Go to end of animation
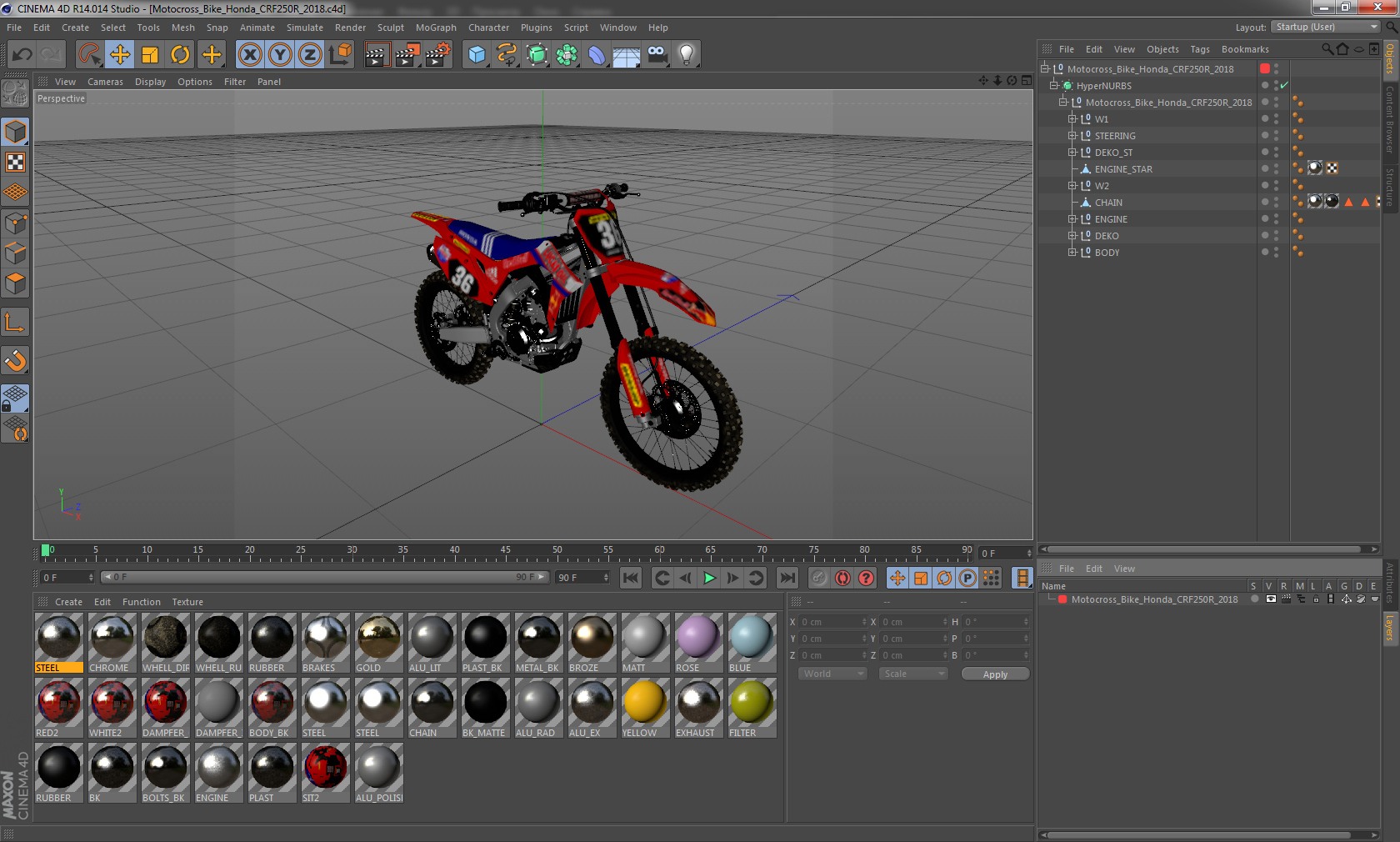Viewport: 1400px width, 842px height. point(787,578)
